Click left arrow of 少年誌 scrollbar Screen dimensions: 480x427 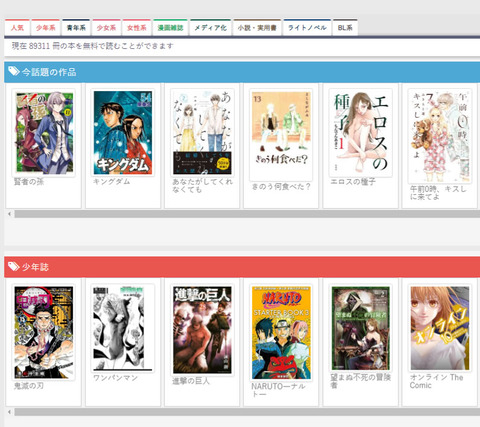9,412
